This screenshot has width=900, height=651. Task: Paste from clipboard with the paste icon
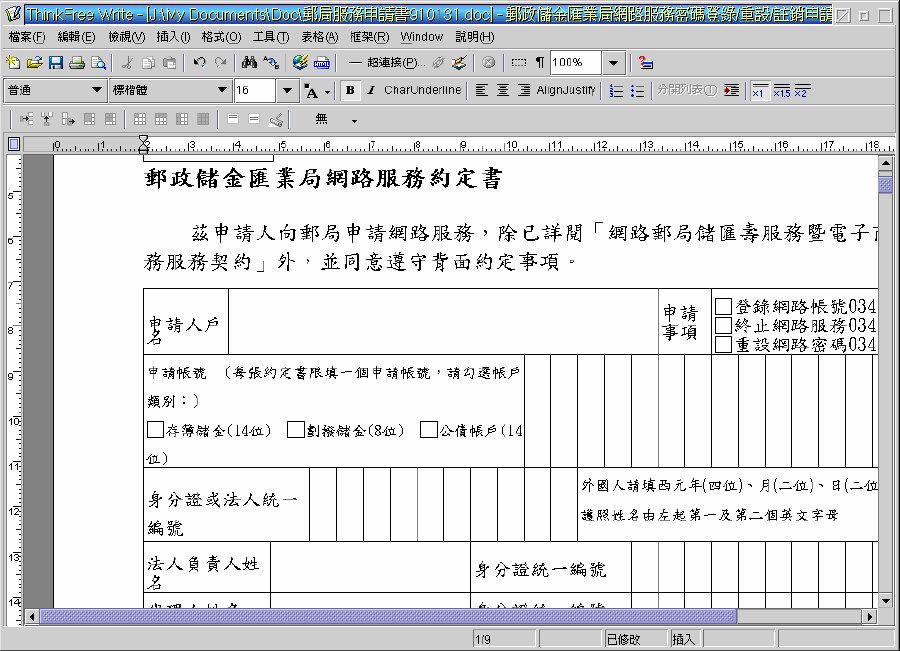tap(169, 62)
